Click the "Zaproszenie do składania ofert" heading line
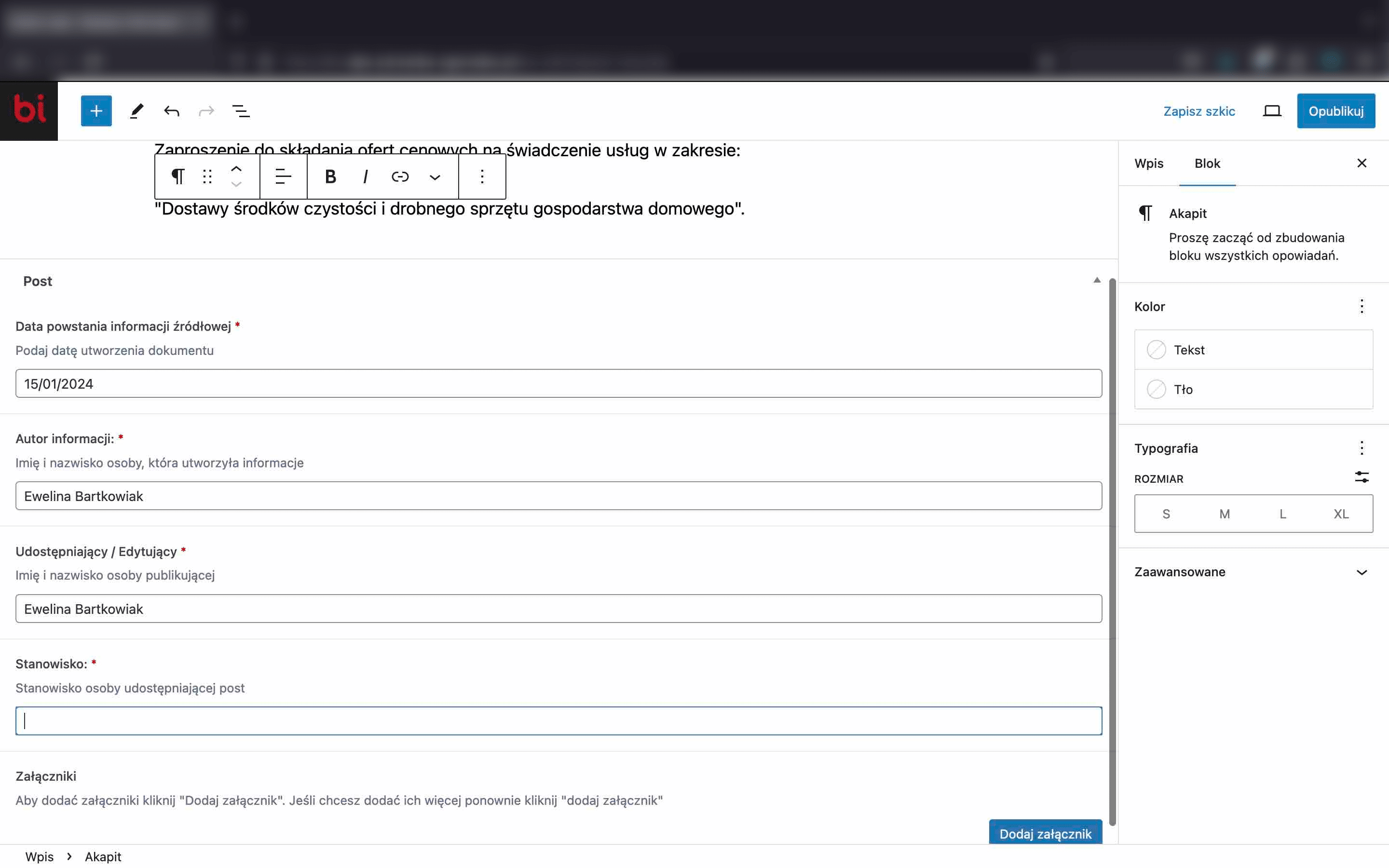 click(x=448, y=149)
